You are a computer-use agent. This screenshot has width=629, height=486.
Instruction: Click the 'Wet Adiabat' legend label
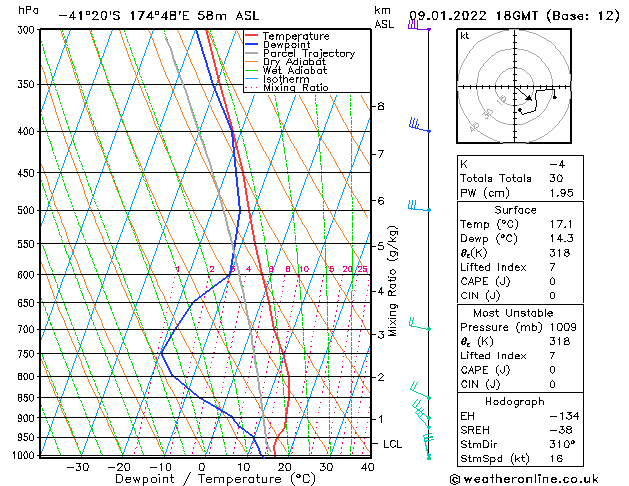(x=295, y=70)
